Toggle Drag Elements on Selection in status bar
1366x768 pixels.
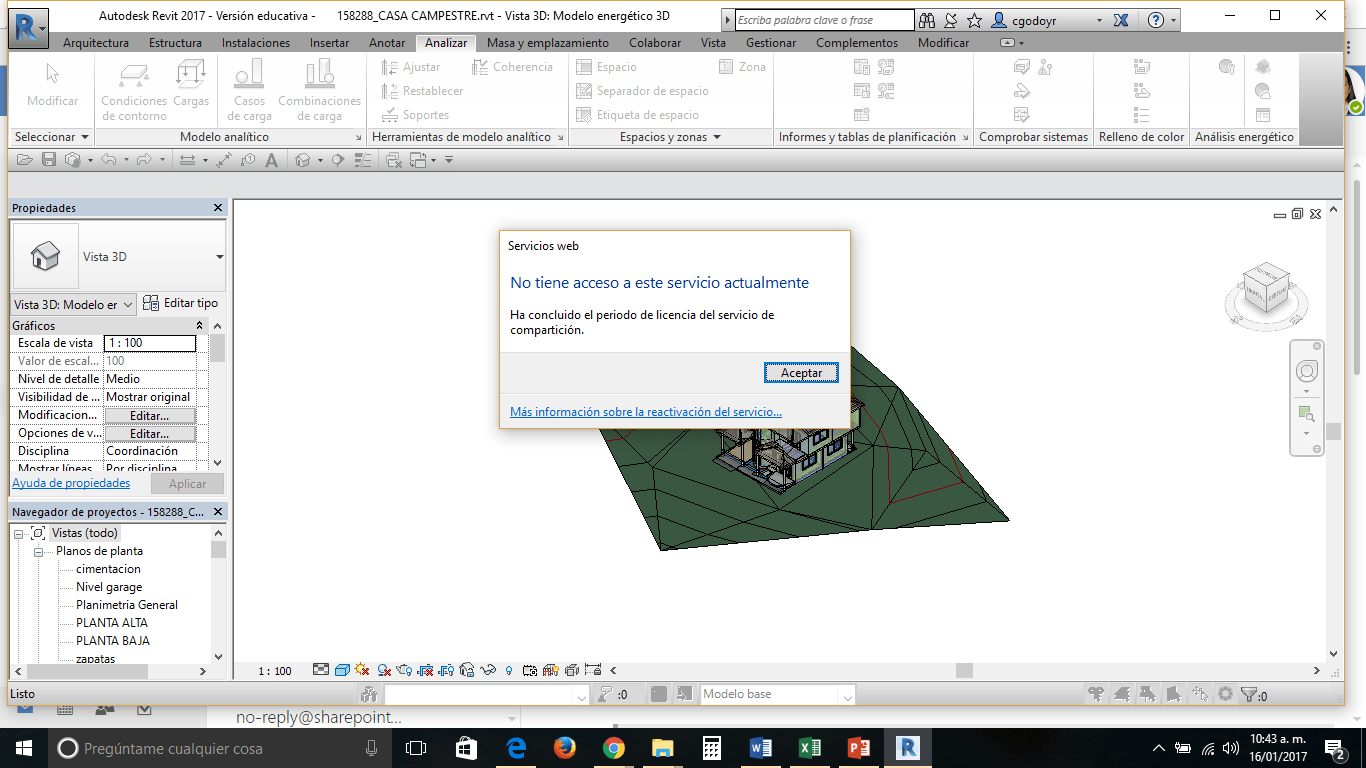click(1200, 694)
